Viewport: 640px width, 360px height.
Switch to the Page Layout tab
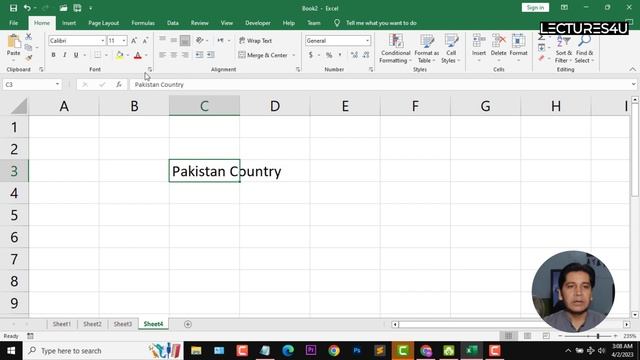pos(104,23)
